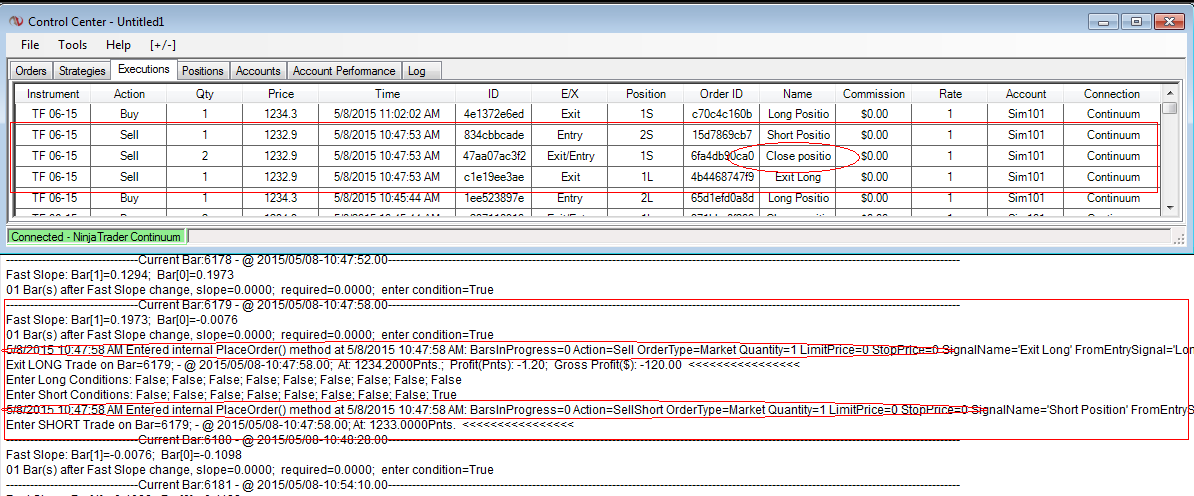Sort by the Connection column header
Viewport: 1194px width, 496px height.
click(1113, 94)
